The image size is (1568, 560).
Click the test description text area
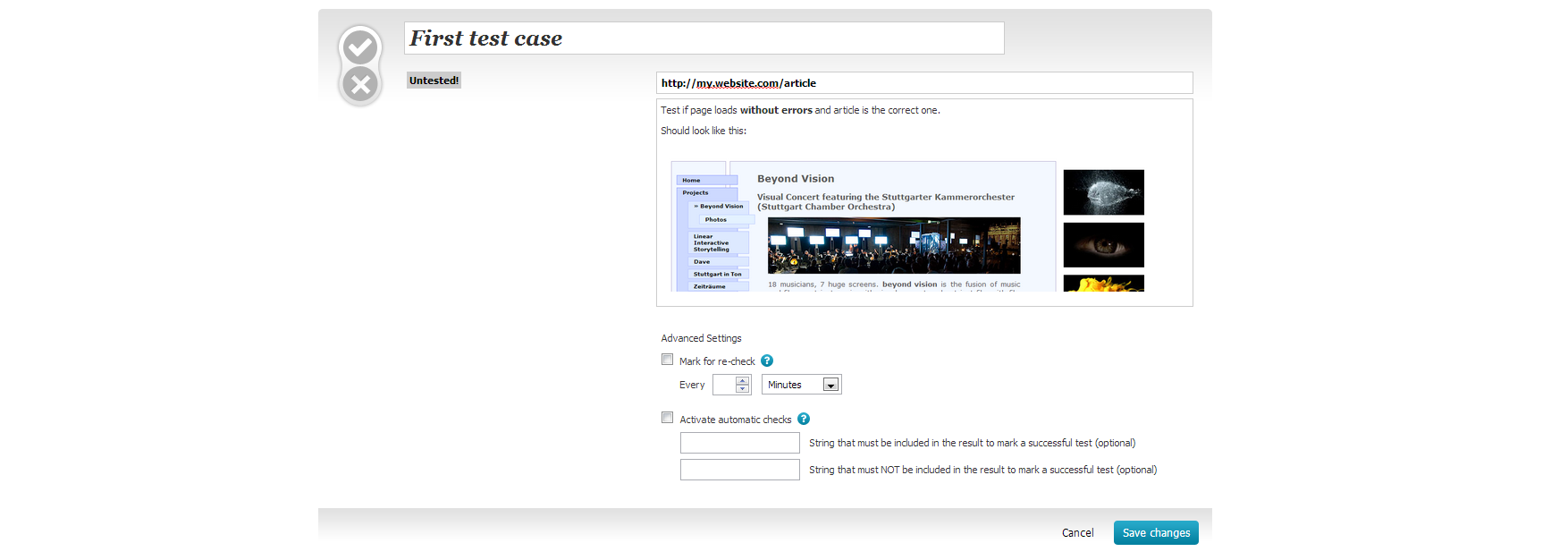924,202
